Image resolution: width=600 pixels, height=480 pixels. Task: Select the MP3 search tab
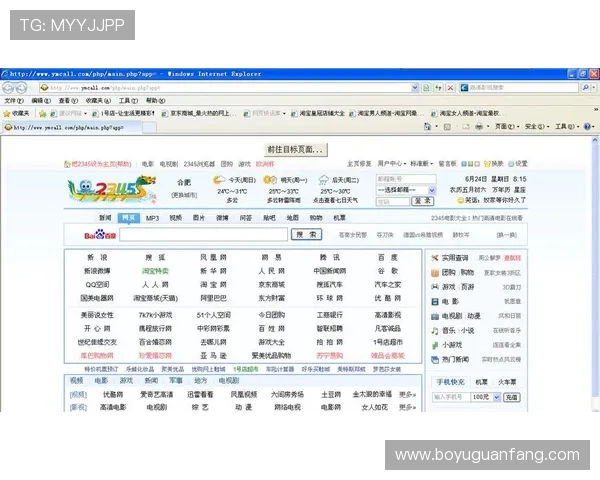tap(152, 218)
